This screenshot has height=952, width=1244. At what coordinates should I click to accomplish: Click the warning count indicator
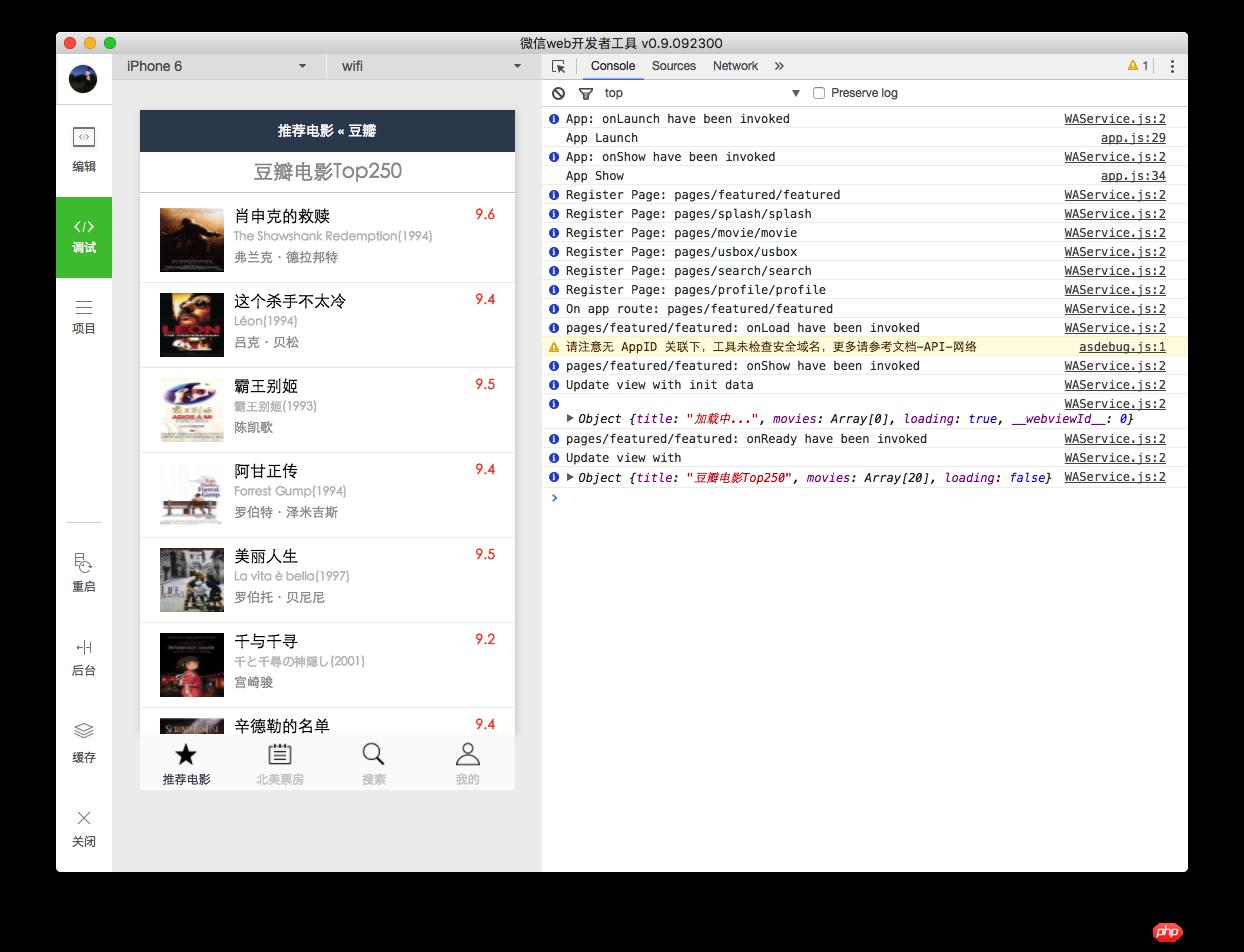[1138, 66]
